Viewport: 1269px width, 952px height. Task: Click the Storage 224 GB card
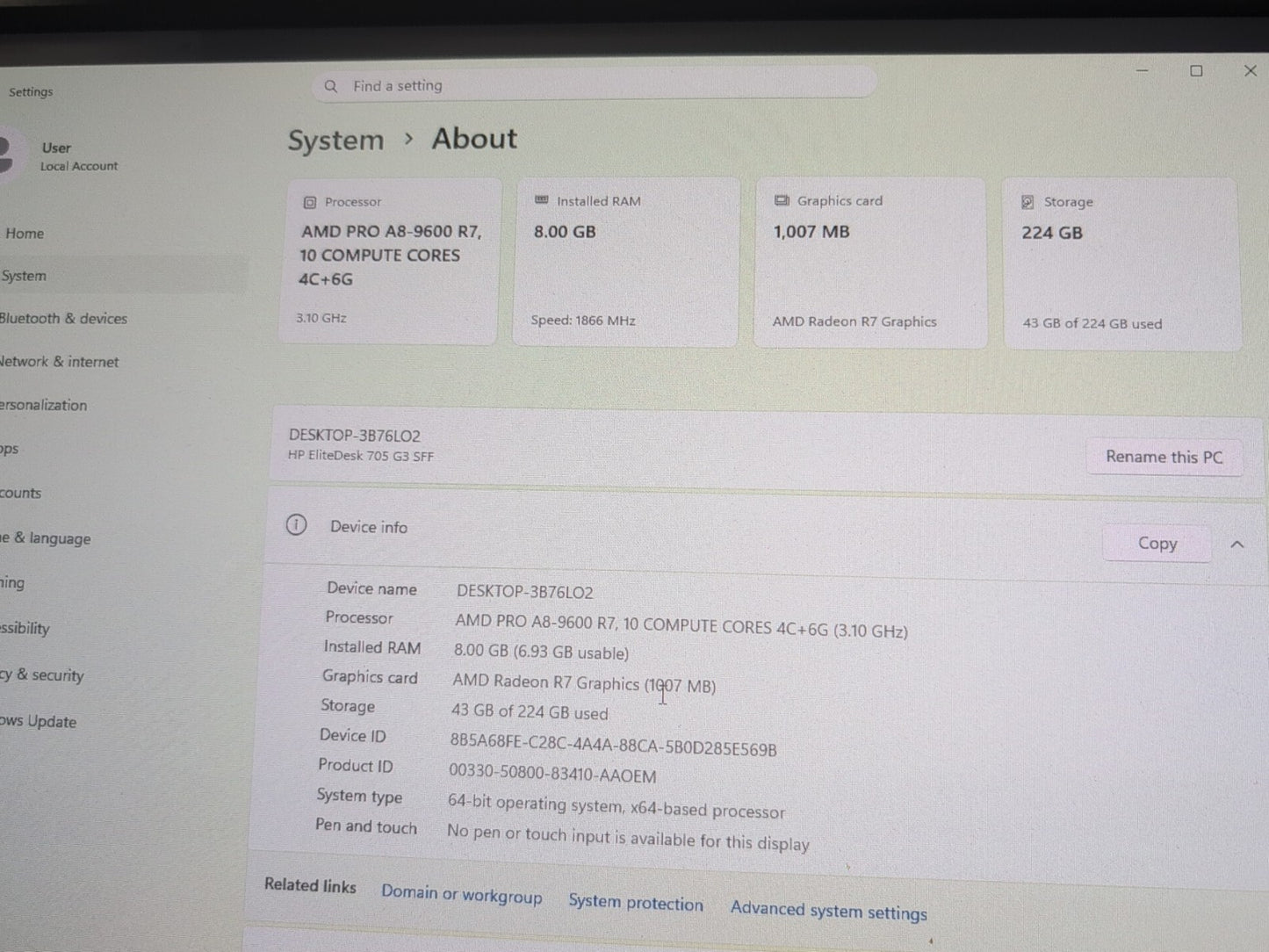pyautogui.click(x=1122, y=264)
